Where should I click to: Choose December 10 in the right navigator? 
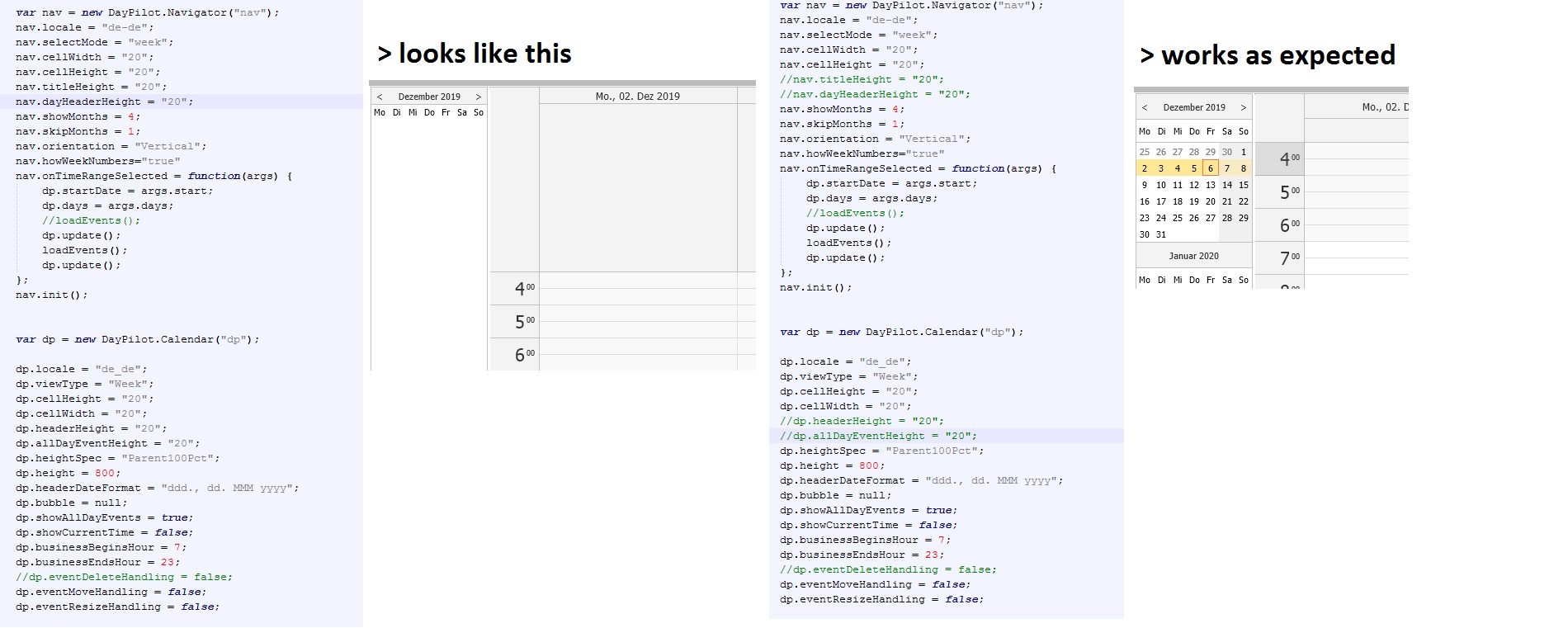pos(1161,185)
